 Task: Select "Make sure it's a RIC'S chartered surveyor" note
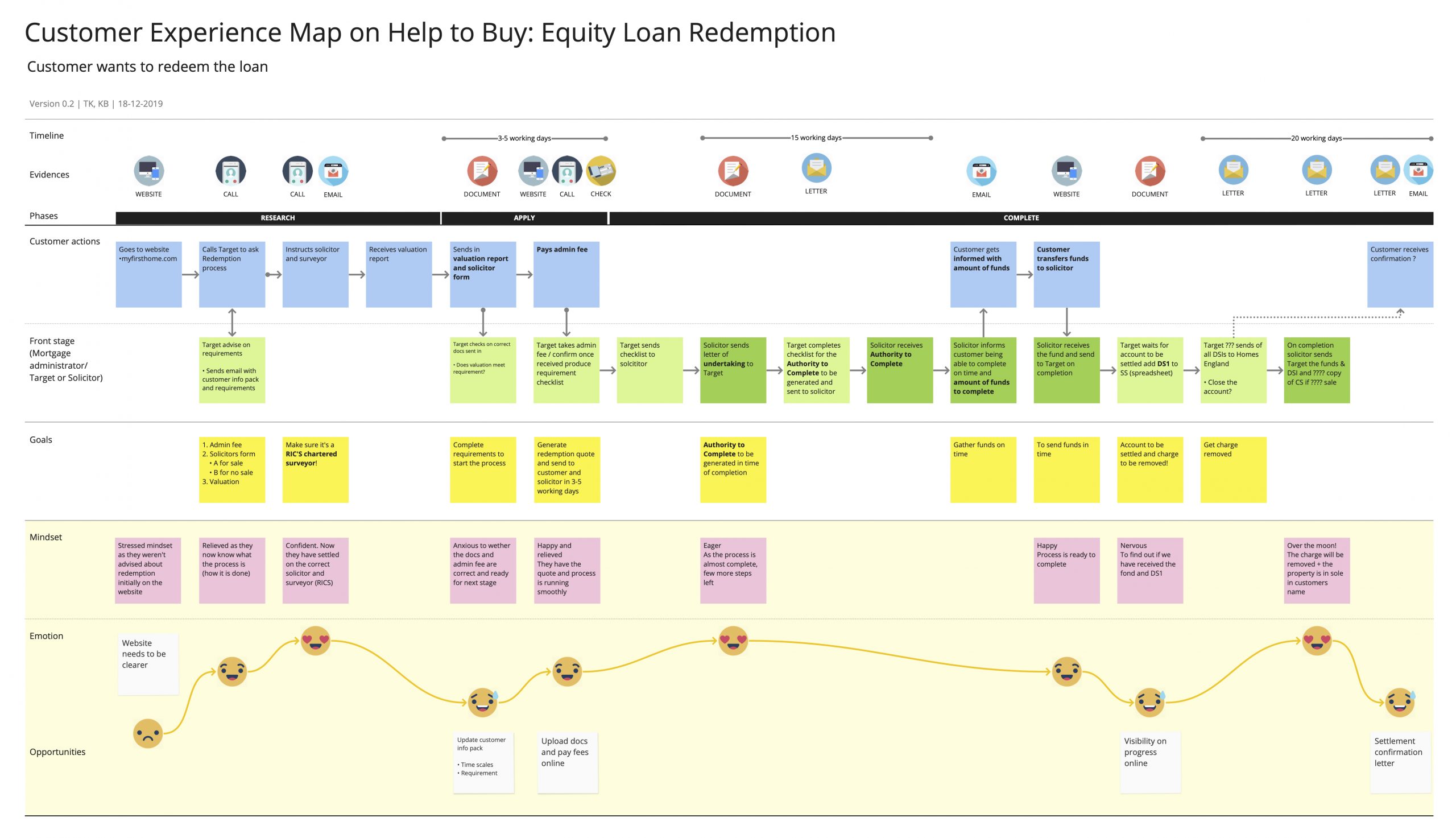pos(315,470)
